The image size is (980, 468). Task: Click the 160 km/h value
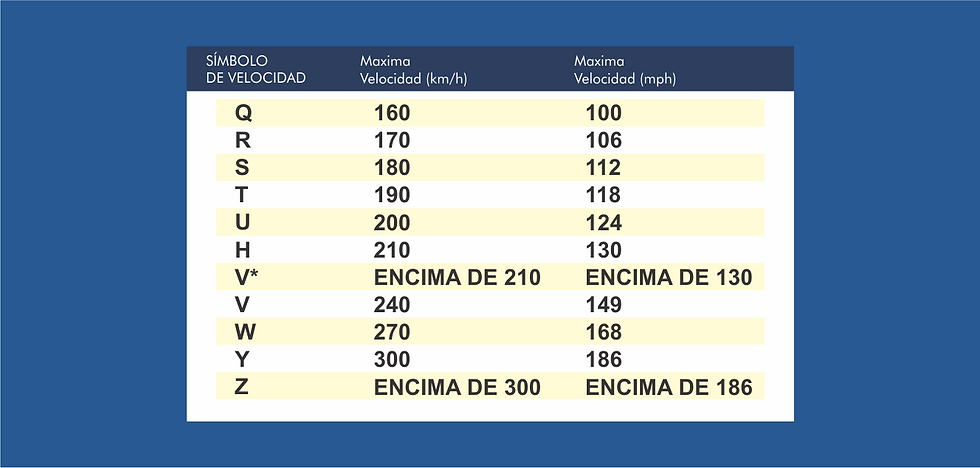392,113
